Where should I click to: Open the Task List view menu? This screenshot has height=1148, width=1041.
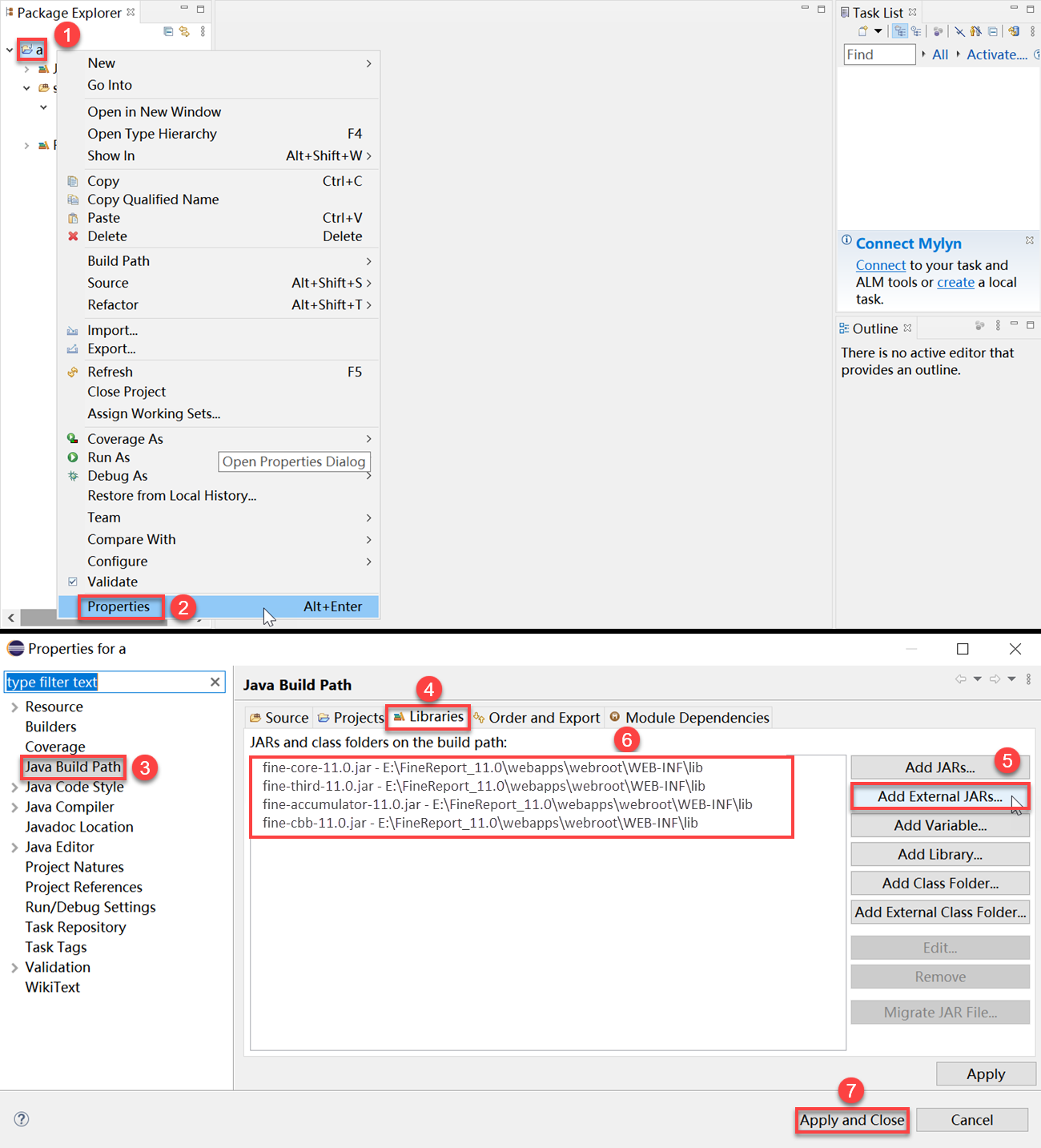(x=1032, y=31)
